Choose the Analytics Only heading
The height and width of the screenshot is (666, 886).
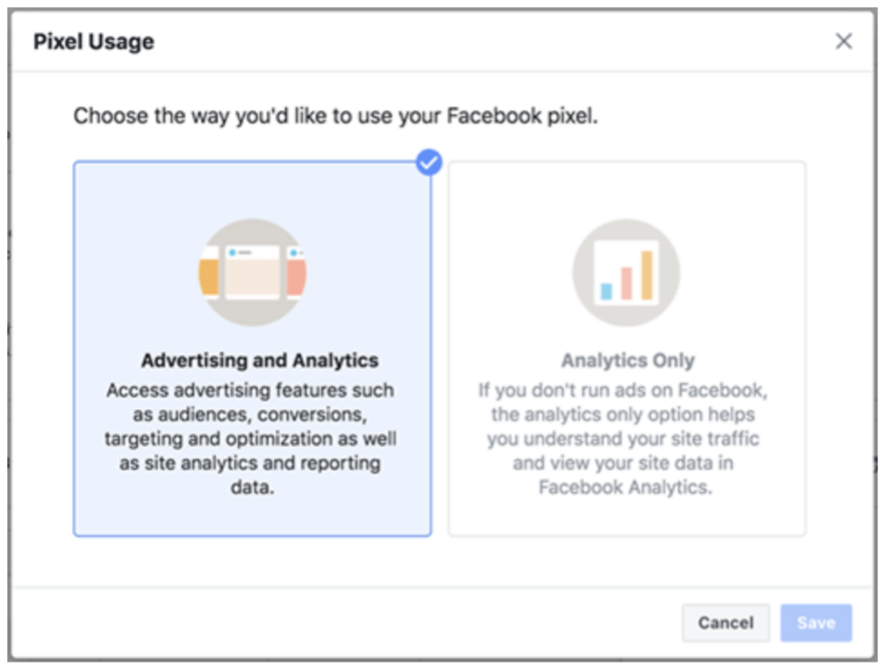pos(627,360)
